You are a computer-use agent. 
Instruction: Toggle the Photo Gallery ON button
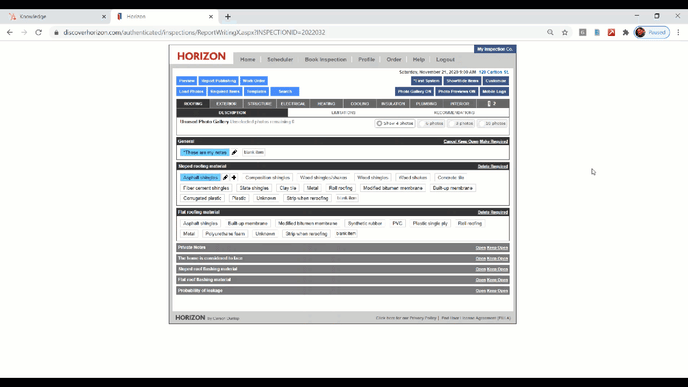pos(415,91)
